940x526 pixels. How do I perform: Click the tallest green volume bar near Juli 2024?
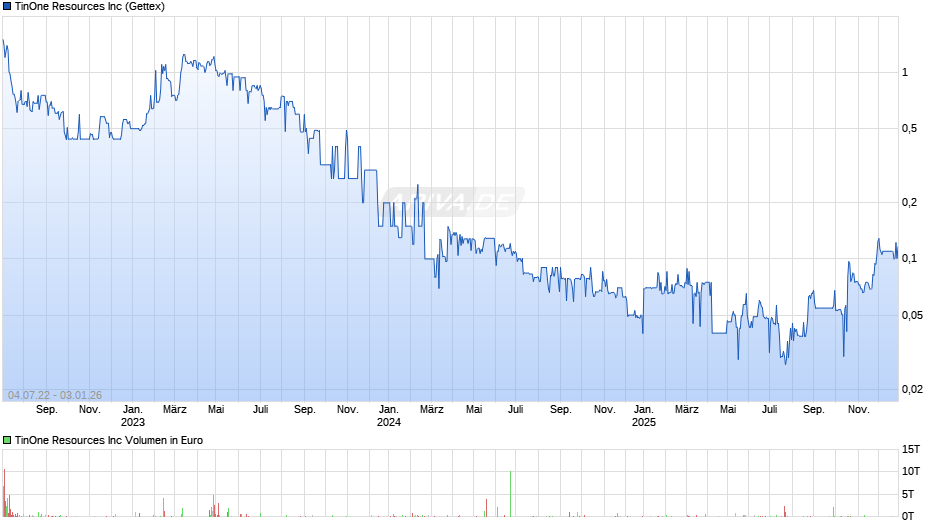pyautogui.click(x=511, y=494)
